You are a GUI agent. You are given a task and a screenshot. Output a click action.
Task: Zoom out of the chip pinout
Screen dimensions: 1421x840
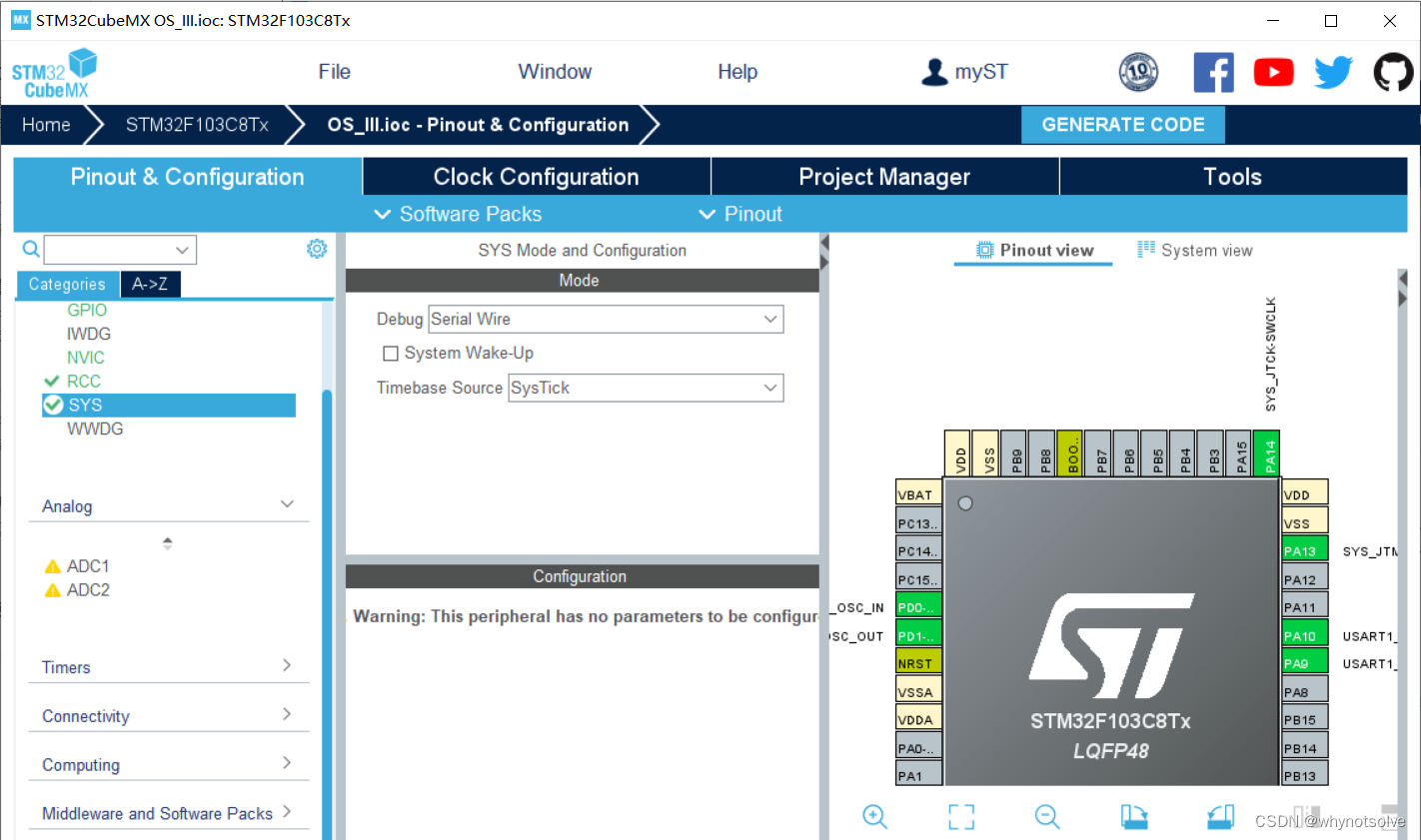click(1047, 816)
